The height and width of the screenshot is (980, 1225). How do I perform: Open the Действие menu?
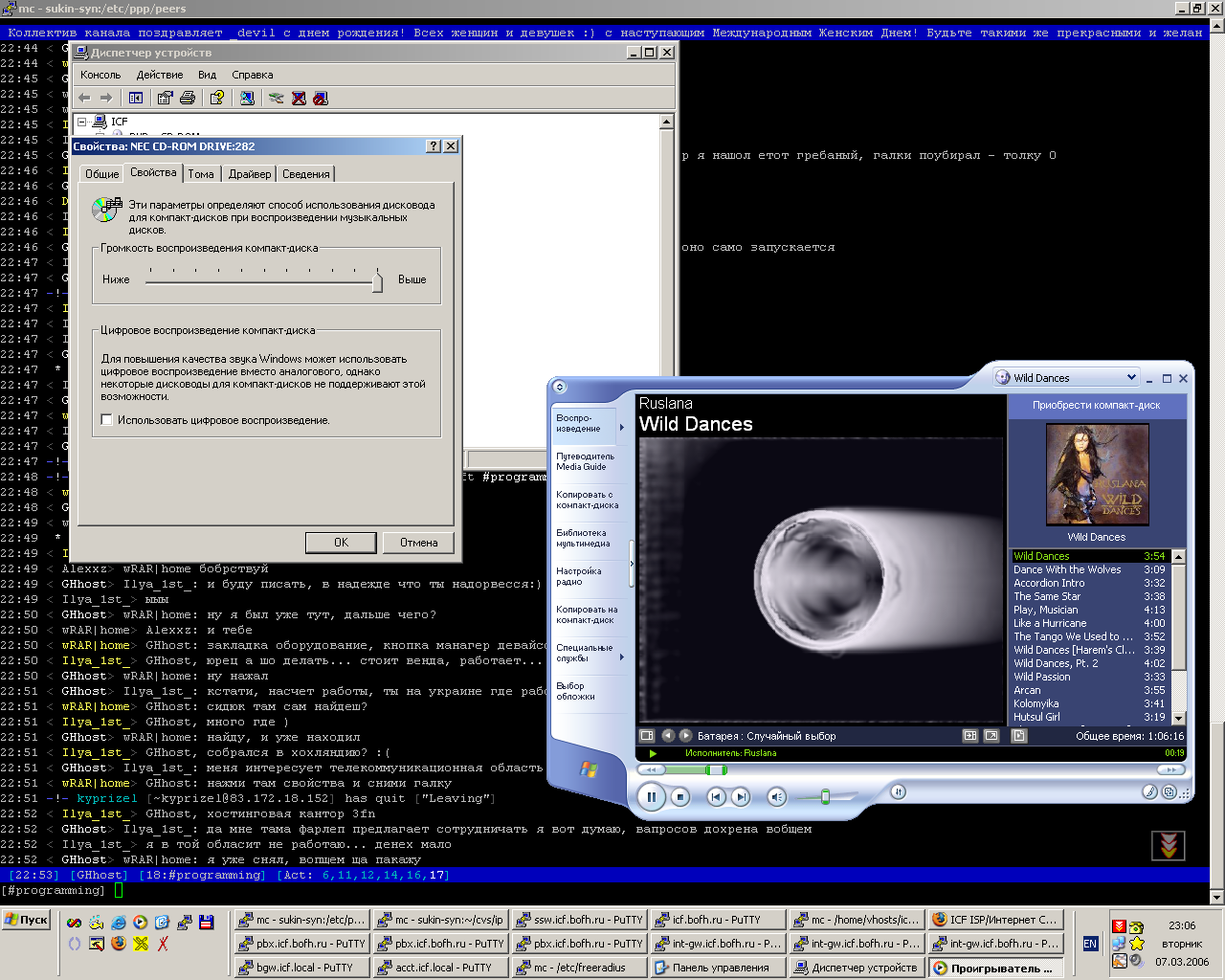(x=160, y=75)
